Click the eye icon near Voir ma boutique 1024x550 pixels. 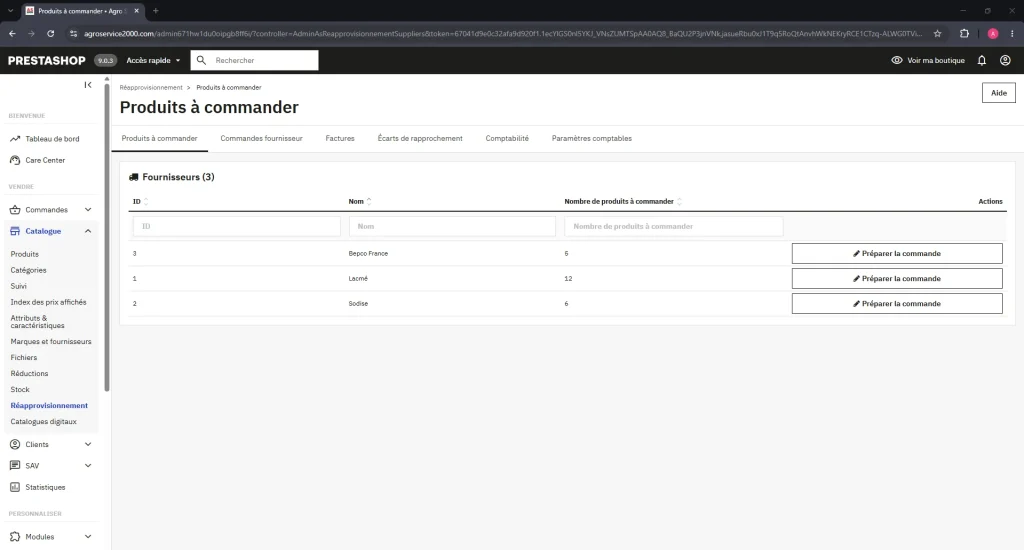[897, 60]
